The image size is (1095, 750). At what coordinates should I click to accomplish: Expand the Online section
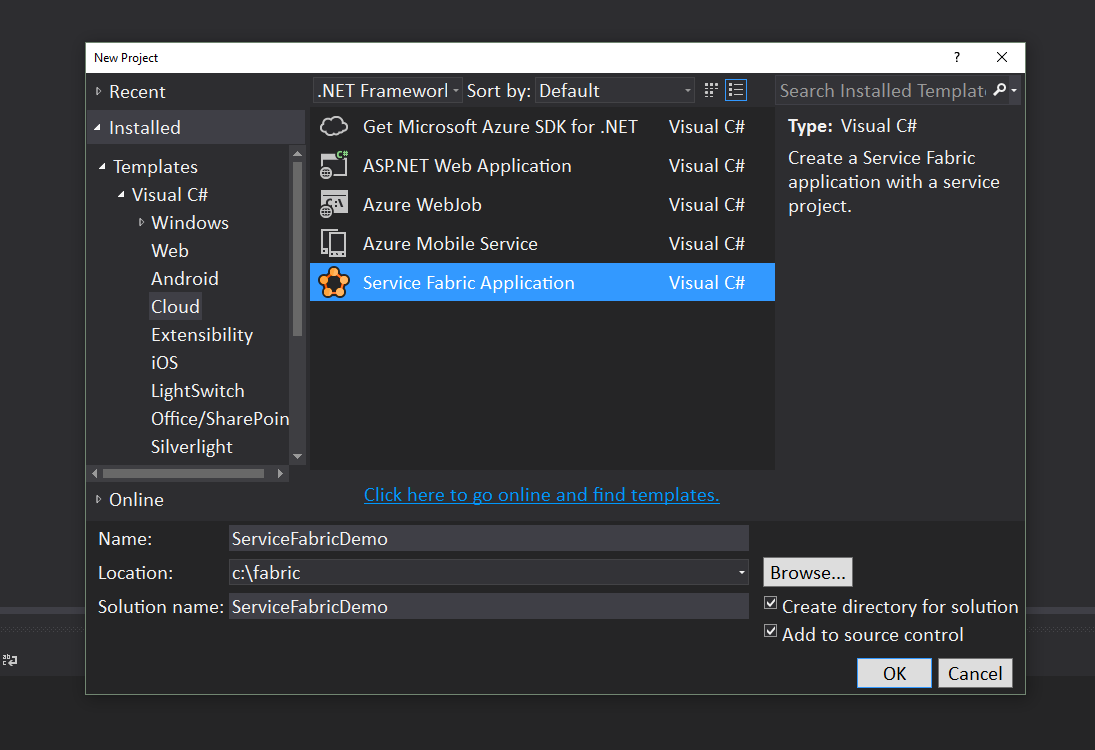(x=98, y=499)
